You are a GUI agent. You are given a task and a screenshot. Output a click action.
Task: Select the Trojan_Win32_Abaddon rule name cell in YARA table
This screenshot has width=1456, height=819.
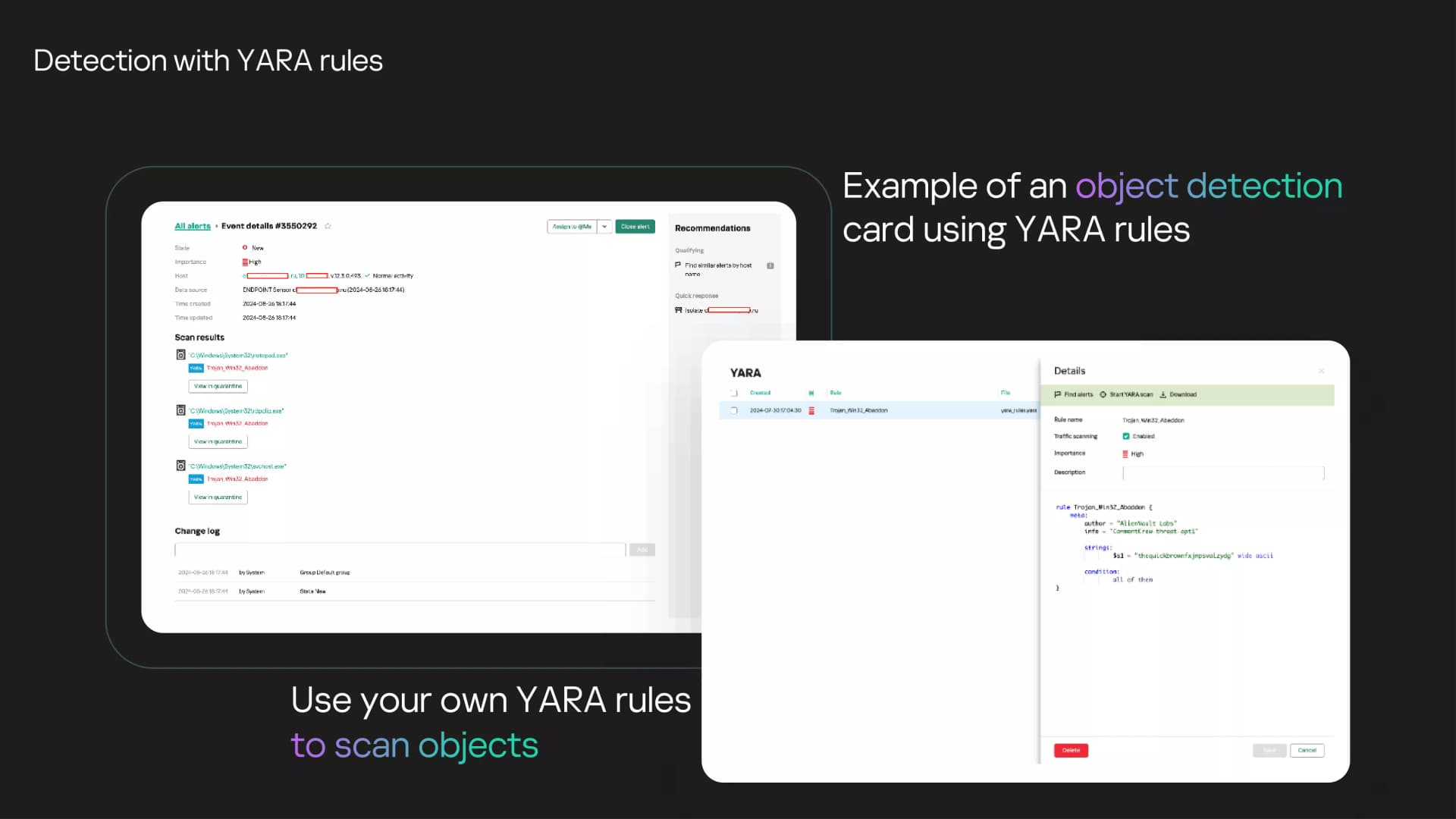[x=858, y=410]
